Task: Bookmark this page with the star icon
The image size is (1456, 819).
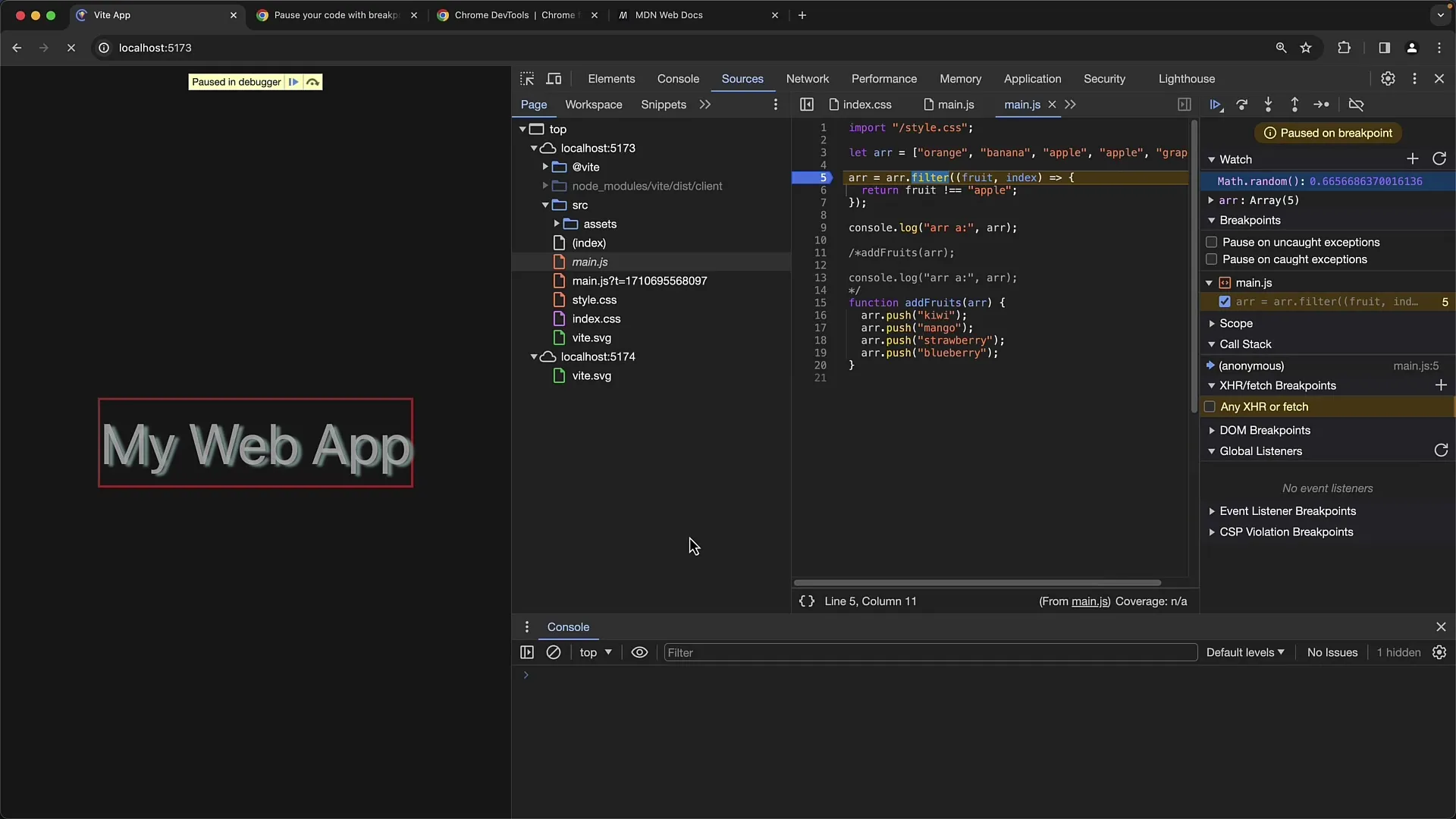Action: pyautogui.click(x=1306, y=48)
